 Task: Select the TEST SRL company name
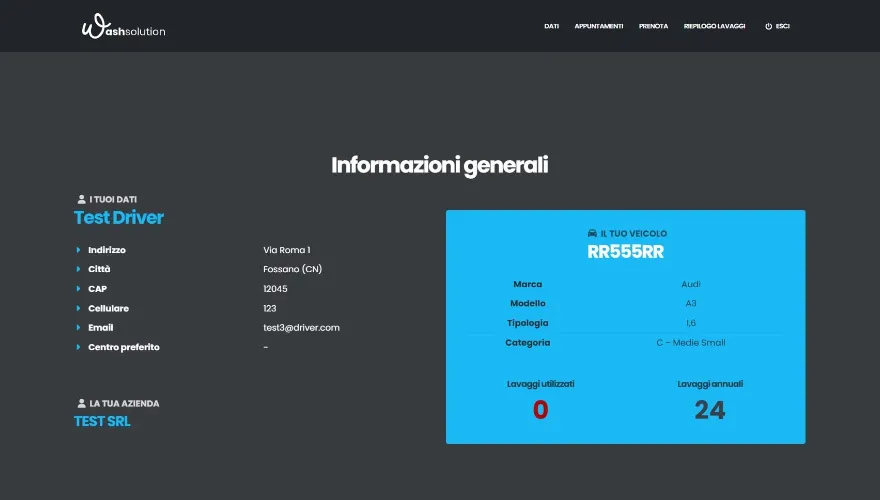pos(102,421)
